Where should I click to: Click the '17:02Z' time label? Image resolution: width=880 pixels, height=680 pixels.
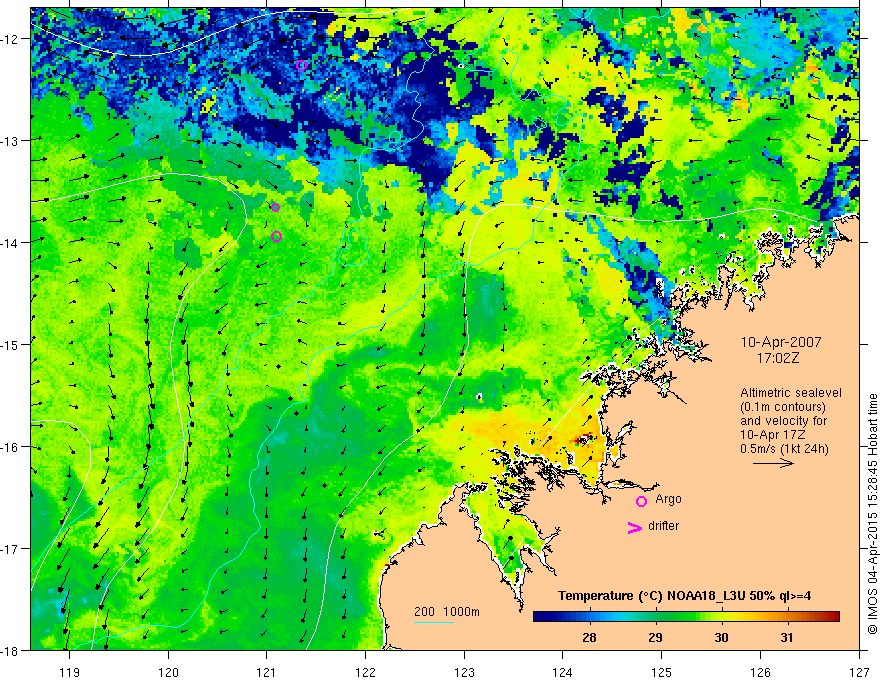[x=777, y=359]
